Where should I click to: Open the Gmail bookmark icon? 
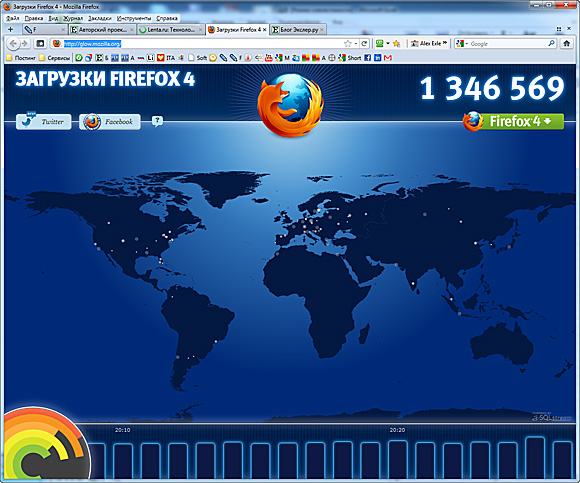coord(388,58)
